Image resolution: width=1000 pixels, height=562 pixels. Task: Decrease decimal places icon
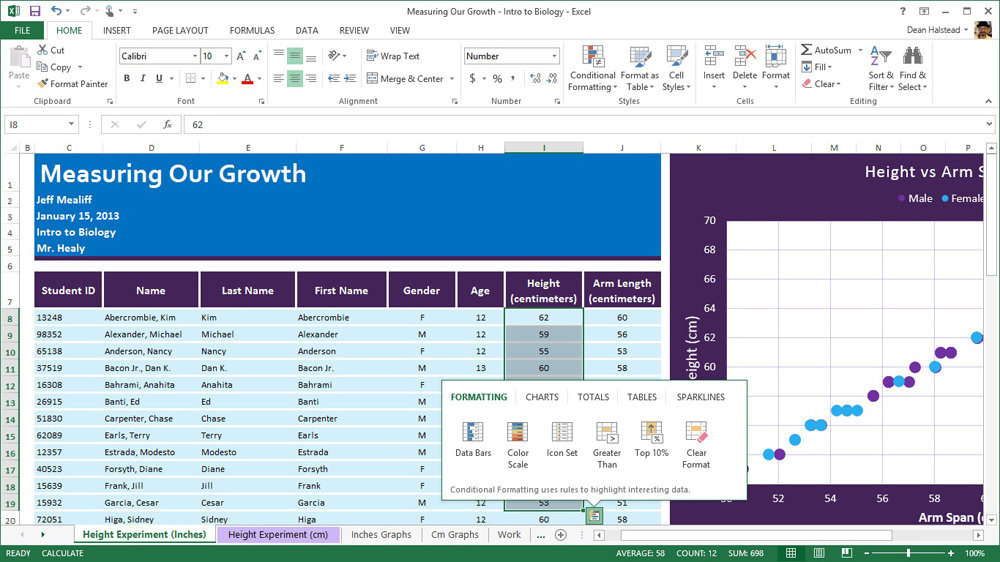552,78
